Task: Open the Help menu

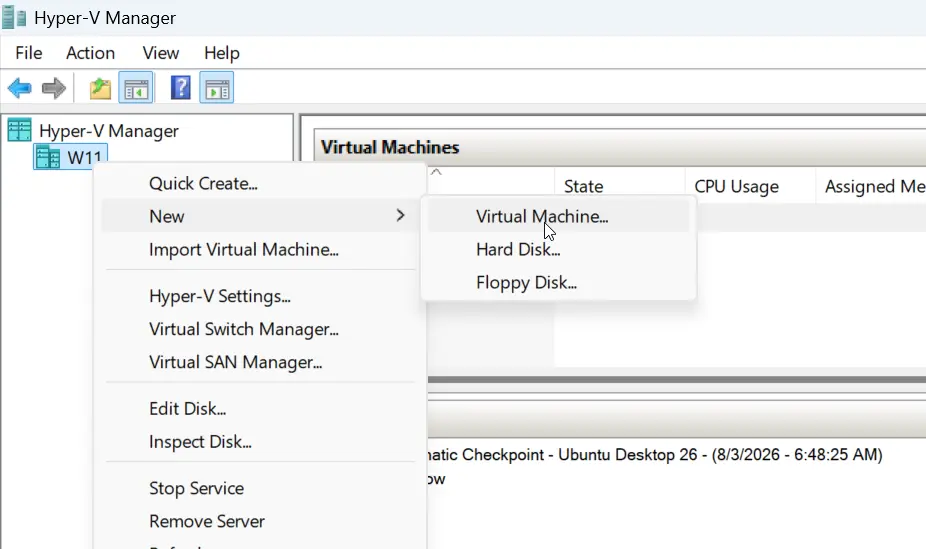Action: click(x=221, y=53)
